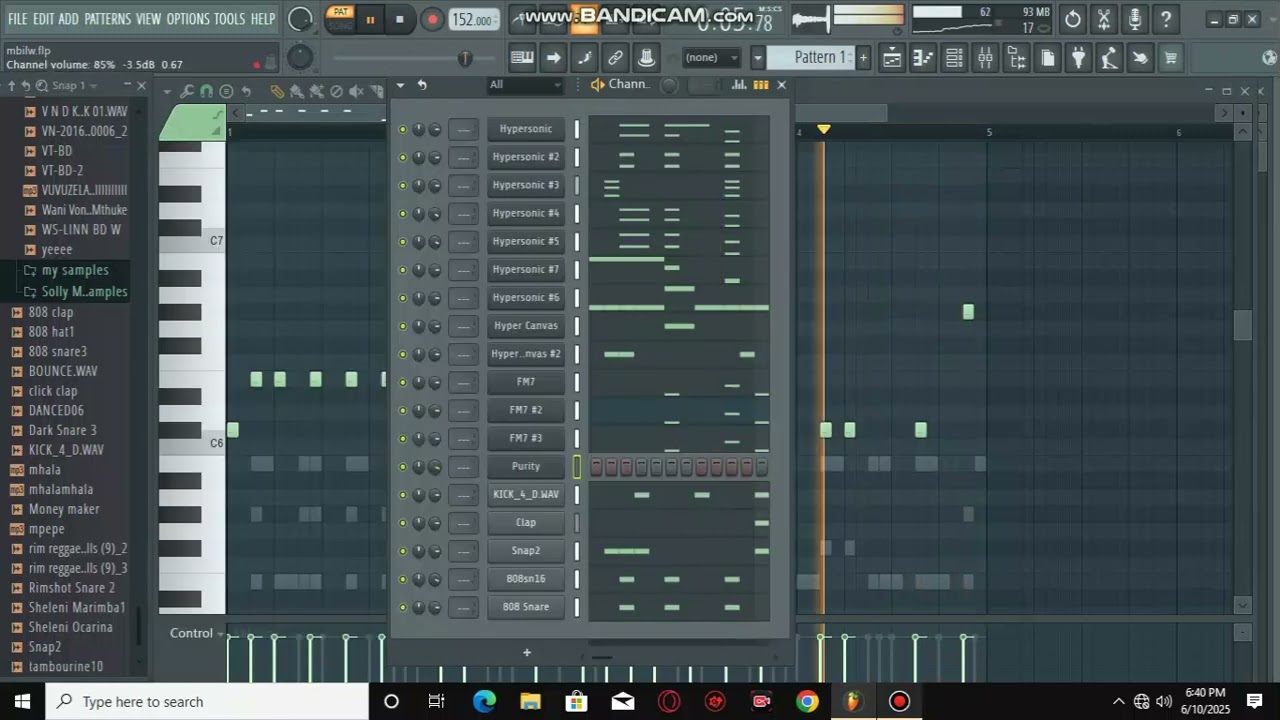
Task: Open the OPTIONS menu
Action: (188, 19)
